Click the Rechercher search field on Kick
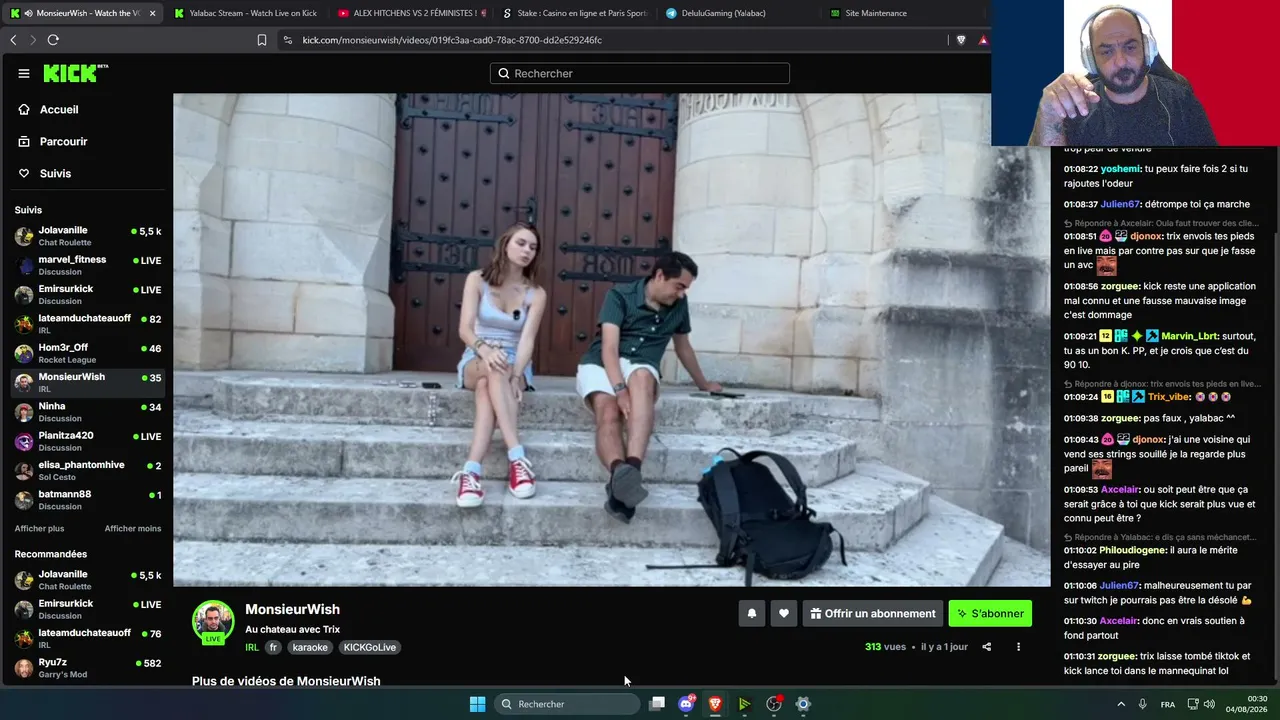This screenshot has height=720, width=1280. pos(640,73)
